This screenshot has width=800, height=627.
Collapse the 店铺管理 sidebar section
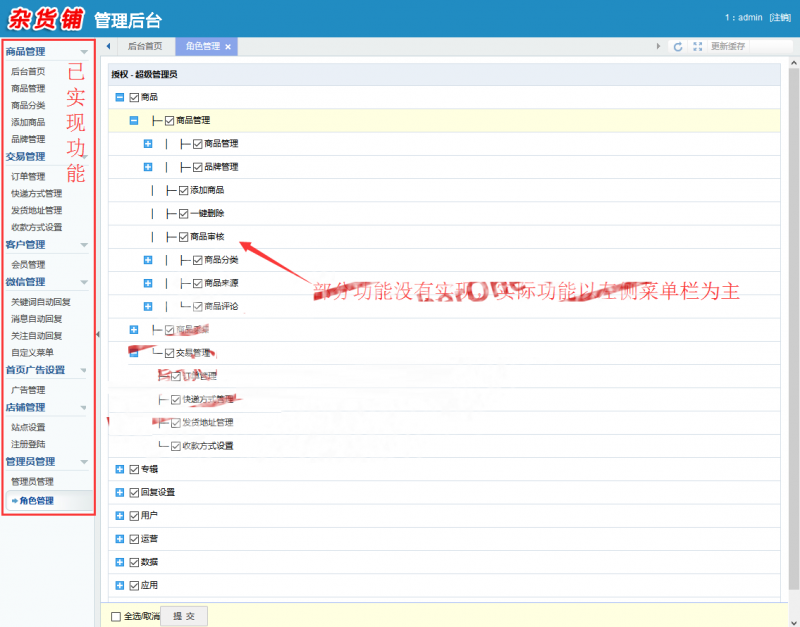(x=84, y=408)
